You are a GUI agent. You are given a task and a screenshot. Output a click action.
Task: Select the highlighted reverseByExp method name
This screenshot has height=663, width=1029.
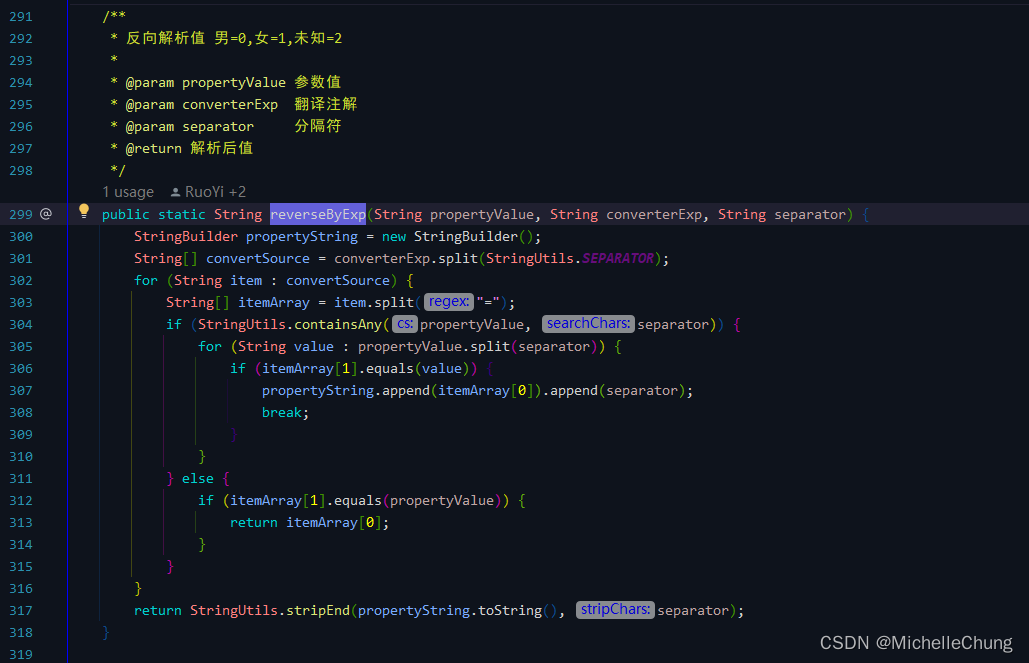pyautogui.click(x=318, y=214)
